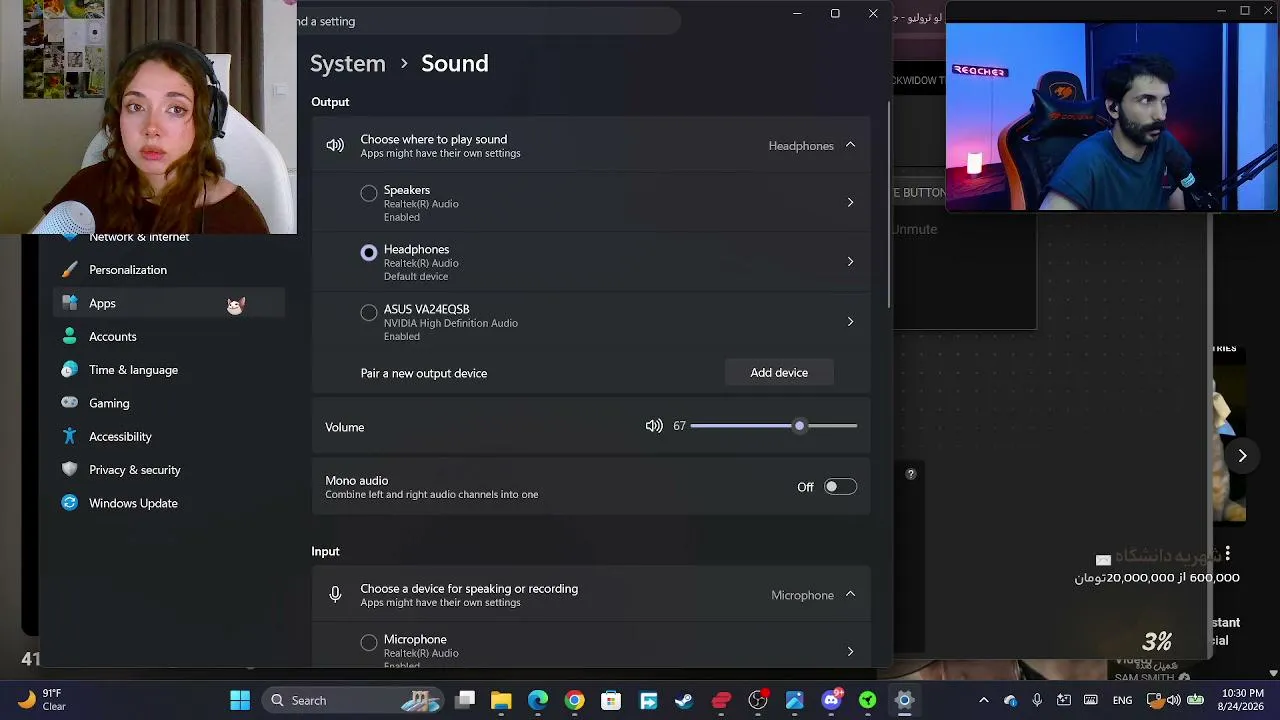Click Unmute in the background window

pos(914,229)
